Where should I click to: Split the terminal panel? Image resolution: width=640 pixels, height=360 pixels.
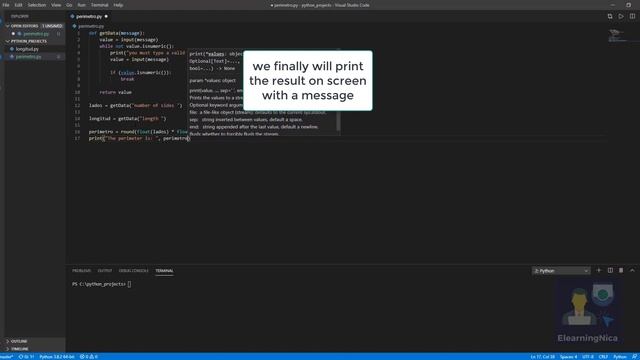pos(610,270)
